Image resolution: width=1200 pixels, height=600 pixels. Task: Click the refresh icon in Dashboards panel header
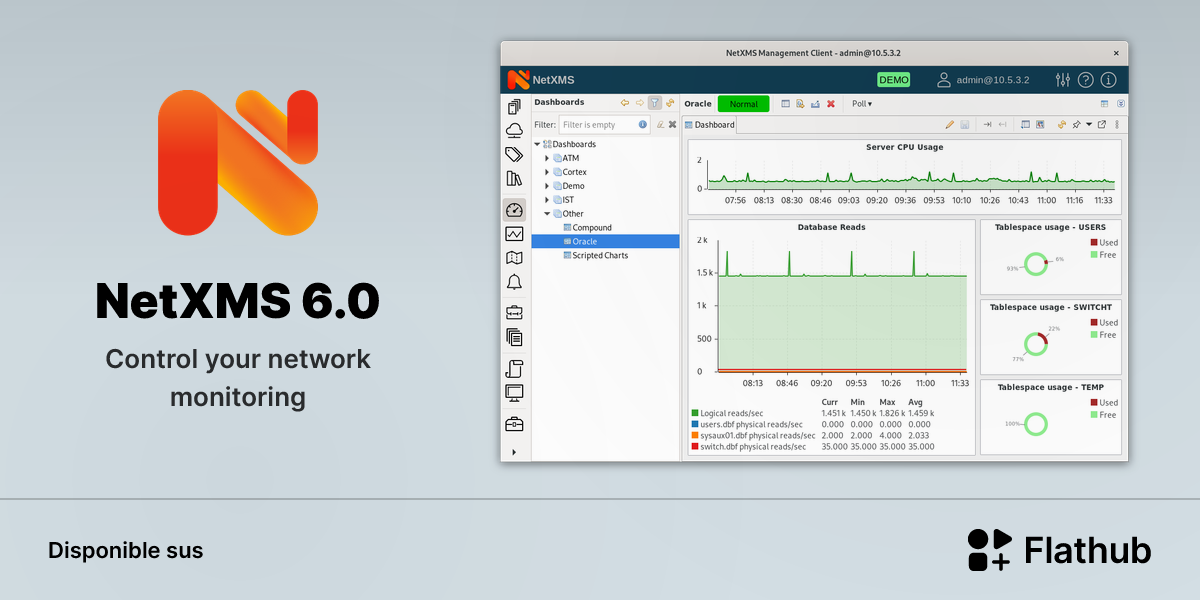point(670,103)
